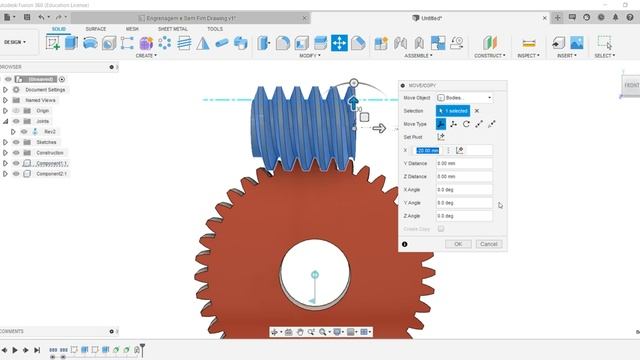Select the Joint tool

(x=400, y=43)
